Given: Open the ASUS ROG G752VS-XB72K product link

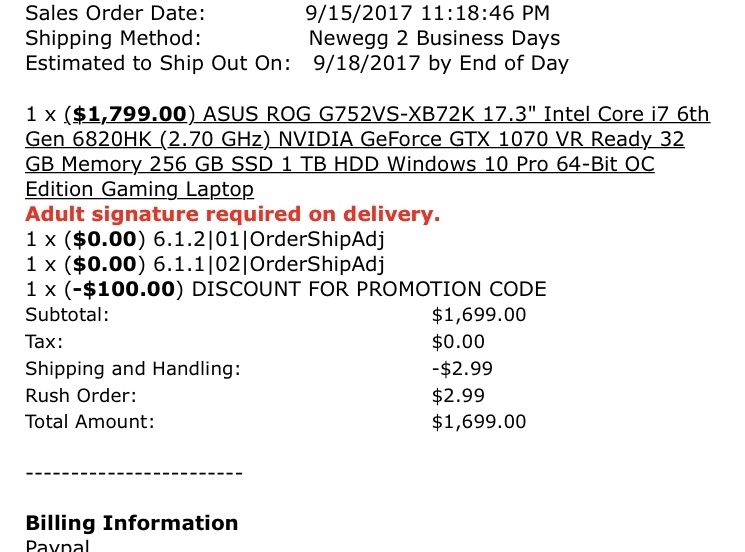Looking at the screenshot, I should coord(368,152).
